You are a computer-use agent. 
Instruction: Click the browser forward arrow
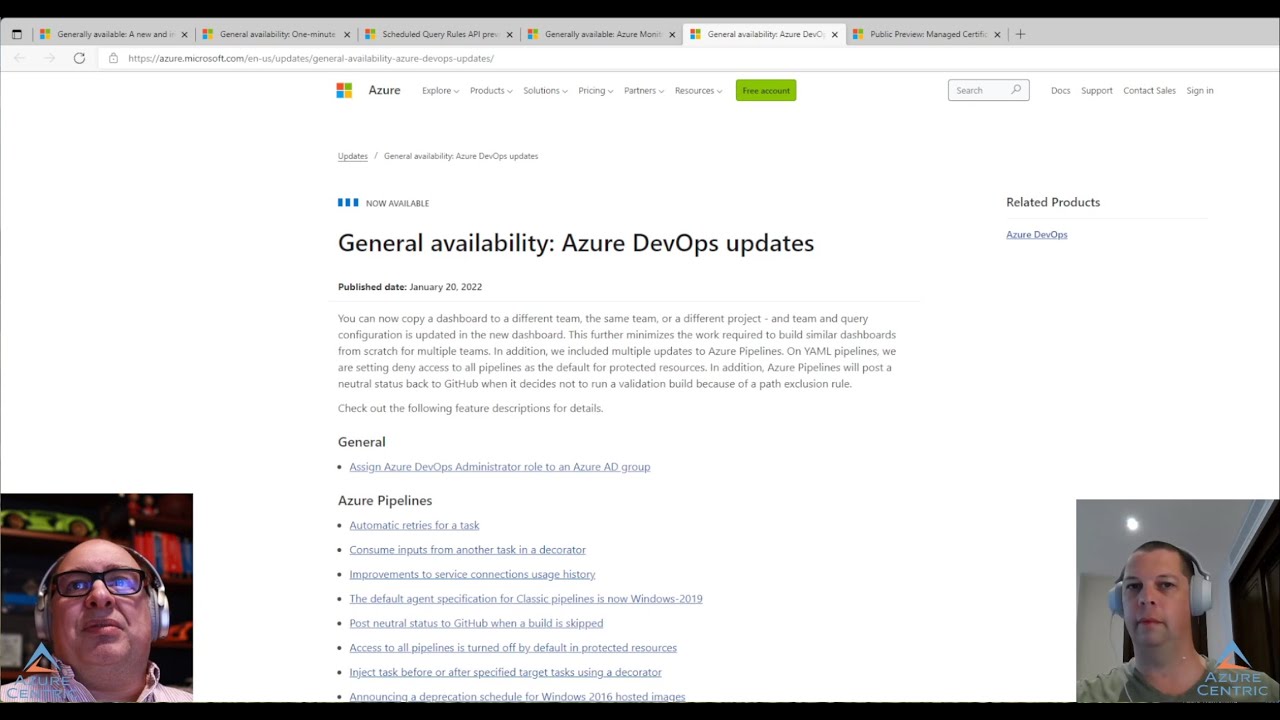tap(49, 58)
